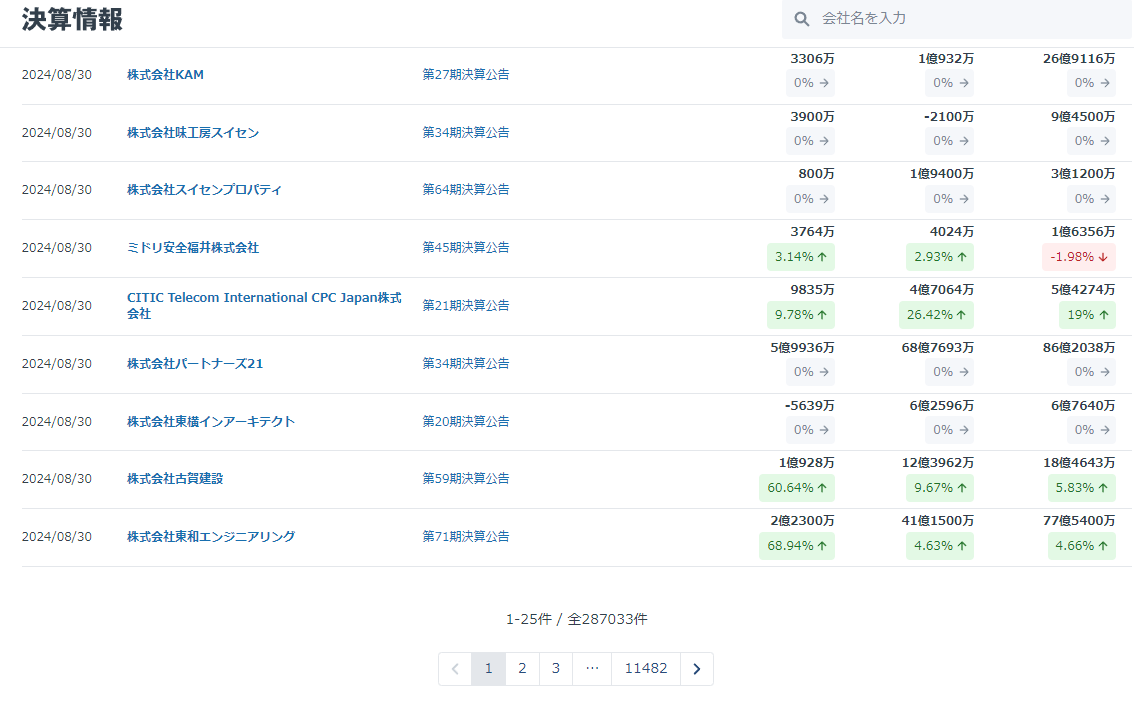The height and width of the screenshot is (702, 1134).
Task: Click the 9.67% up badge
Action: pyautogui.click(x=940, y=488)
